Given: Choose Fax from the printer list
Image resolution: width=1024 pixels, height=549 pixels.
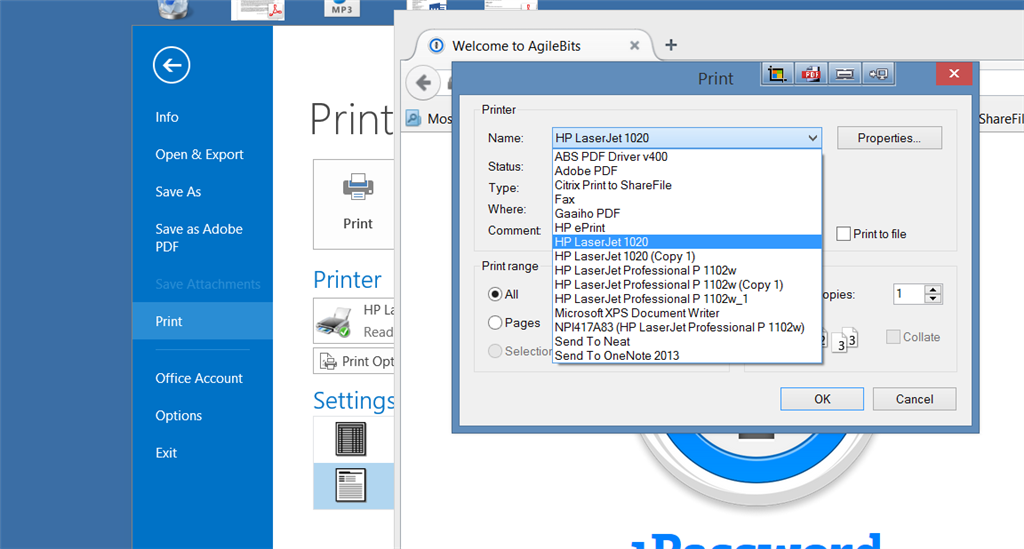Looking at the screenshot, I should pyautogui.click(x=686, y=200).
